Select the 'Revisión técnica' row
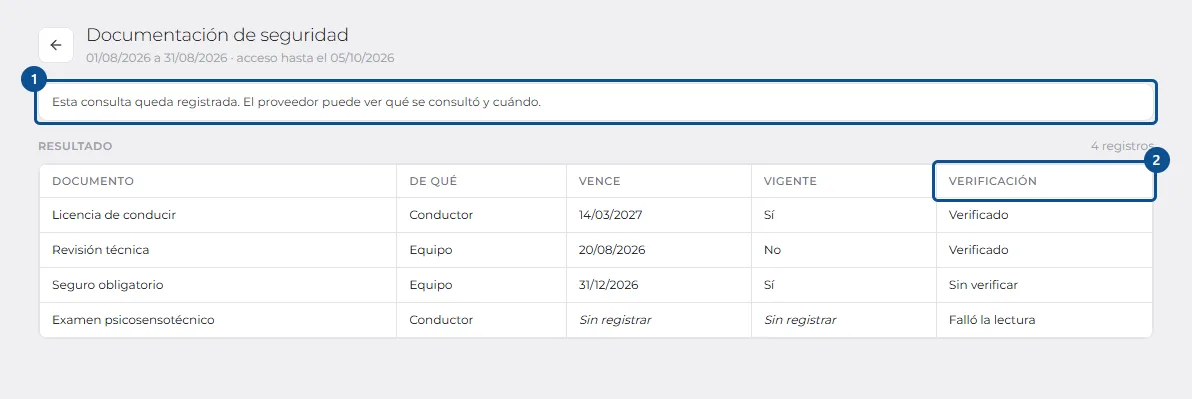 click(x=596, y=250)
